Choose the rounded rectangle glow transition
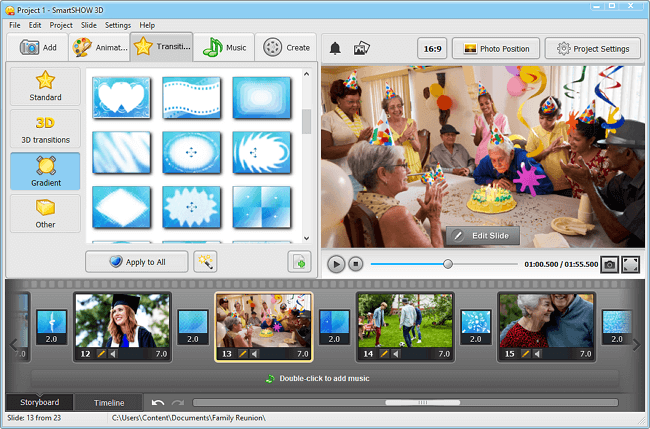This screenshot has width=650, height=429. tap(261, 97)
